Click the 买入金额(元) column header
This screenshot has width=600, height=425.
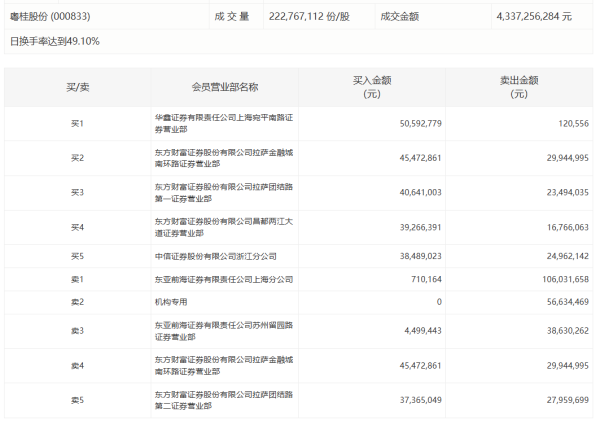(x=372, y=87)
